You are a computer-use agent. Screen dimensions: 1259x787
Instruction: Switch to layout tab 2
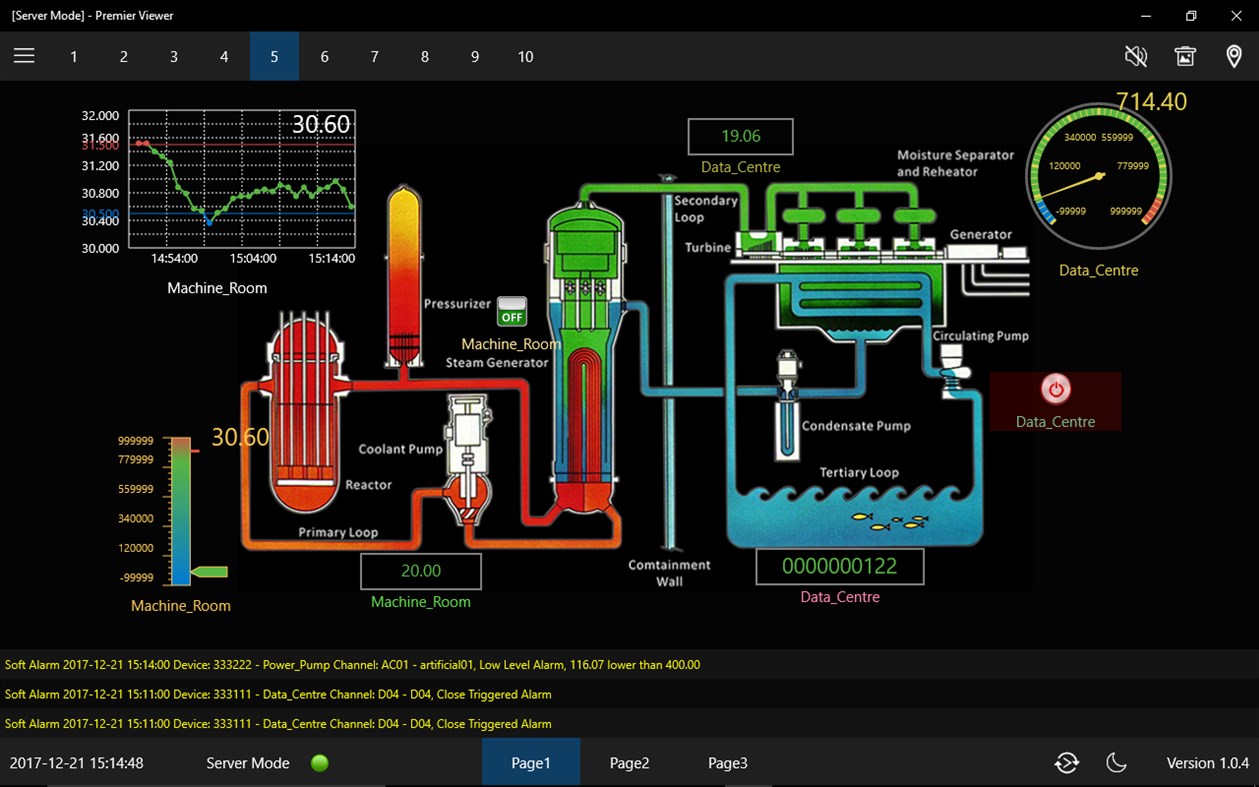click(x=124, y=56)
